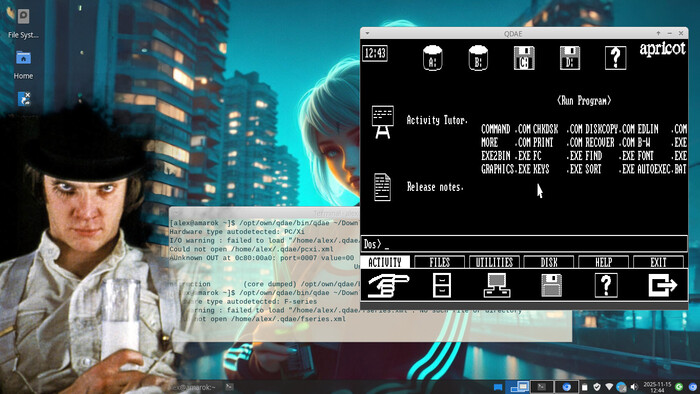This screenshot has height=394, width=700.
Task: Click the computer Utilities icon
Action: tap(497, 286)
